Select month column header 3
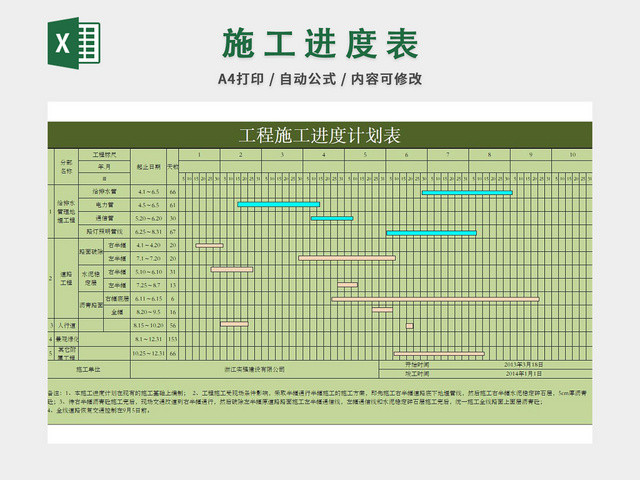 tap(282, 155)
